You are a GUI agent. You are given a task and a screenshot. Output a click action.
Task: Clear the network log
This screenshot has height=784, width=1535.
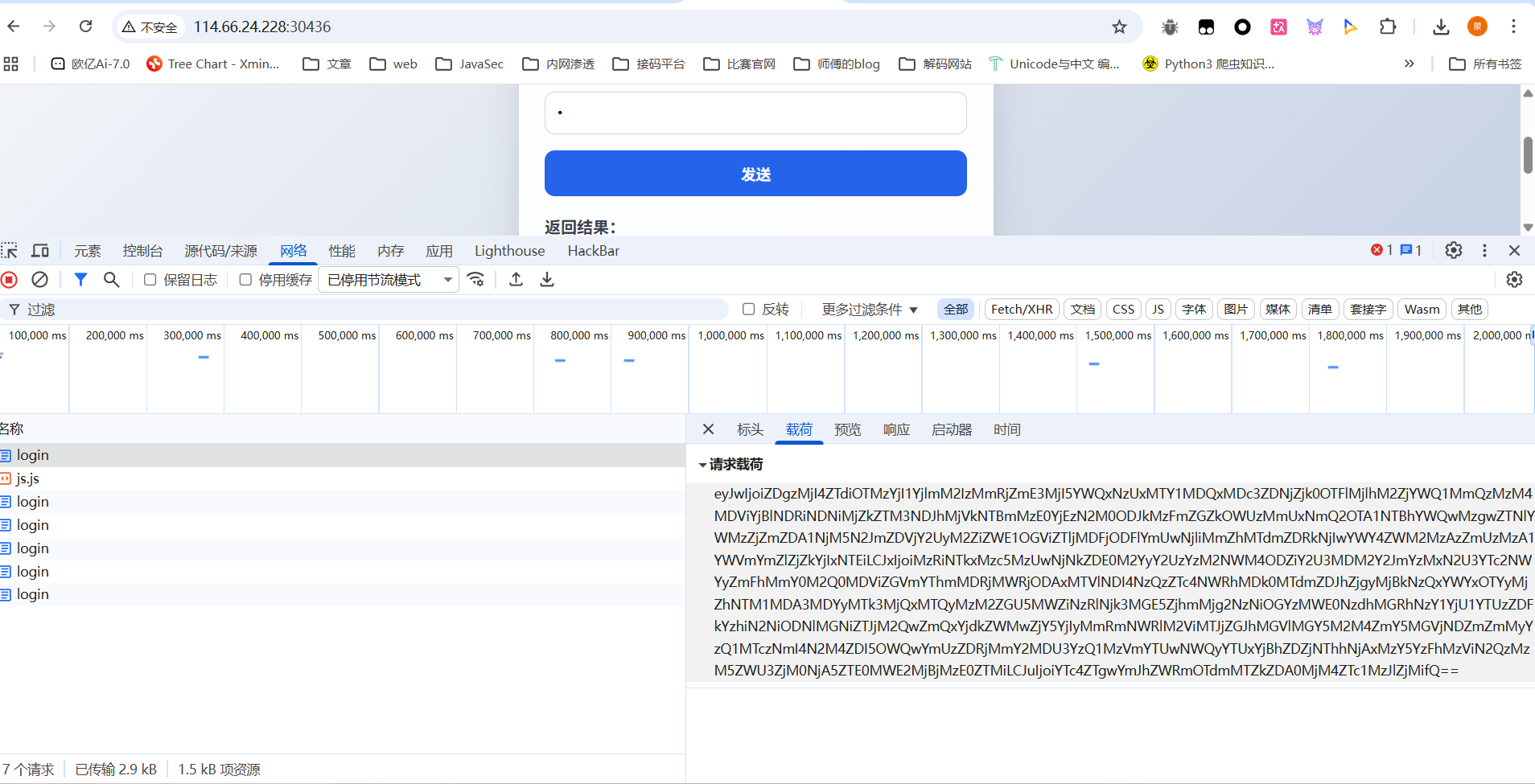(39, 280)
